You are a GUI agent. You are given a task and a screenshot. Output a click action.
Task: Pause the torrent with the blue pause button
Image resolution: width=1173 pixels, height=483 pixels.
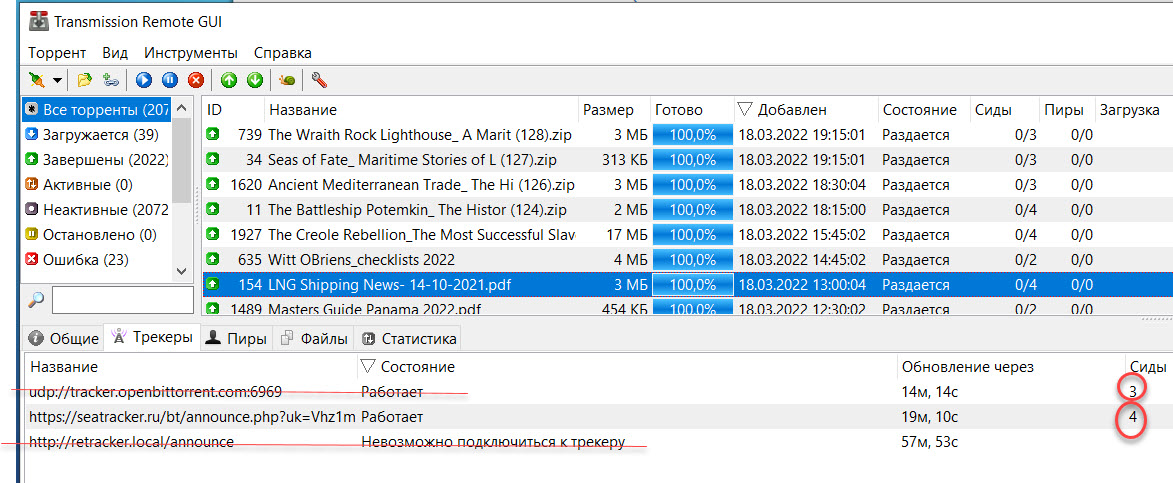(x=170, y=80)
